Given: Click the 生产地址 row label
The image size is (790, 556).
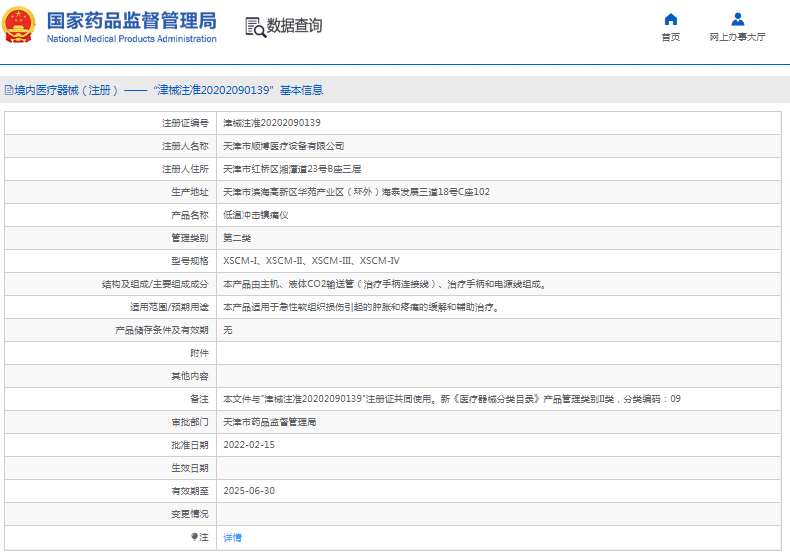Looking at the screenshot, I should click(x=190, y=192).
